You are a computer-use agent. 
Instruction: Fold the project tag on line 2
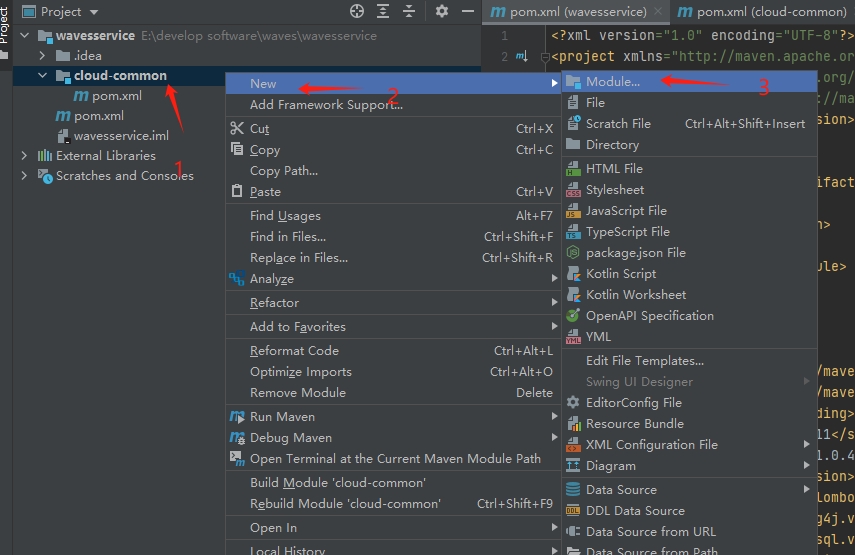pyautogui.click(x=544, y=56)
